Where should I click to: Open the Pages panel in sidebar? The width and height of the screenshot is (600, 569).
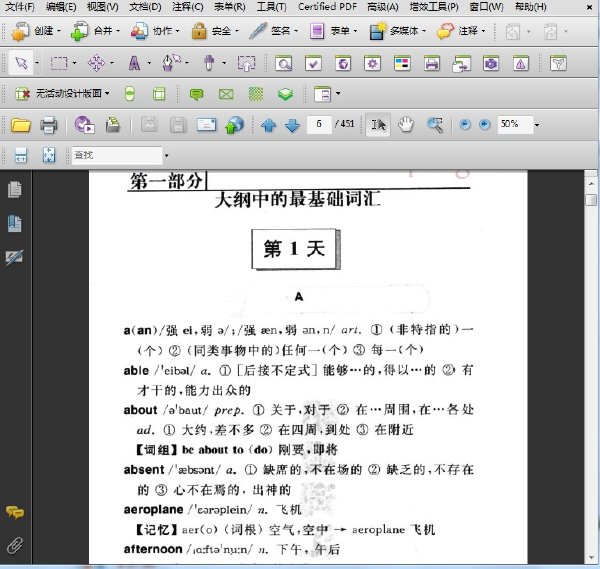[15, 190]
